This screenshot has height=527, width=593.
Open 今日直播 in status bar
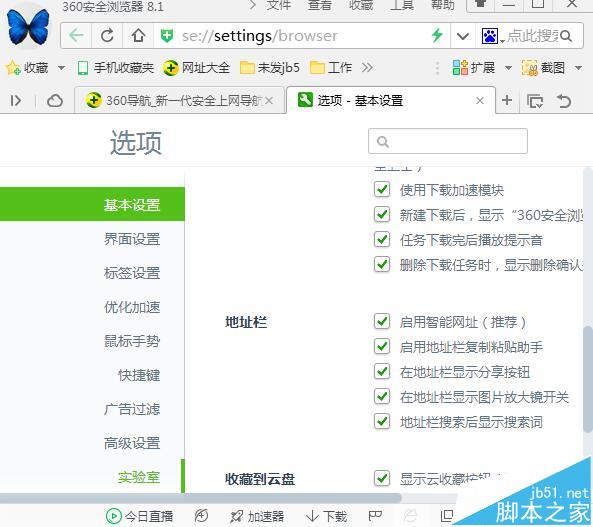pyautogui.click(x=139, y=516)
